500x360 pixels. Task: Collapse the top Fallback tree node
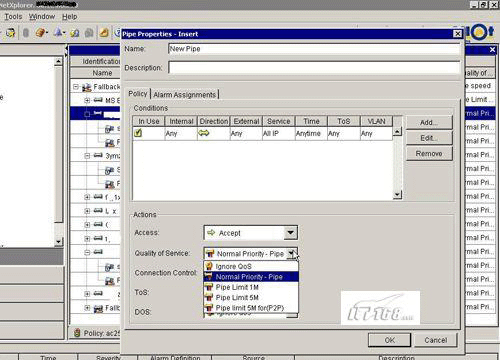(x=76, y=87)
